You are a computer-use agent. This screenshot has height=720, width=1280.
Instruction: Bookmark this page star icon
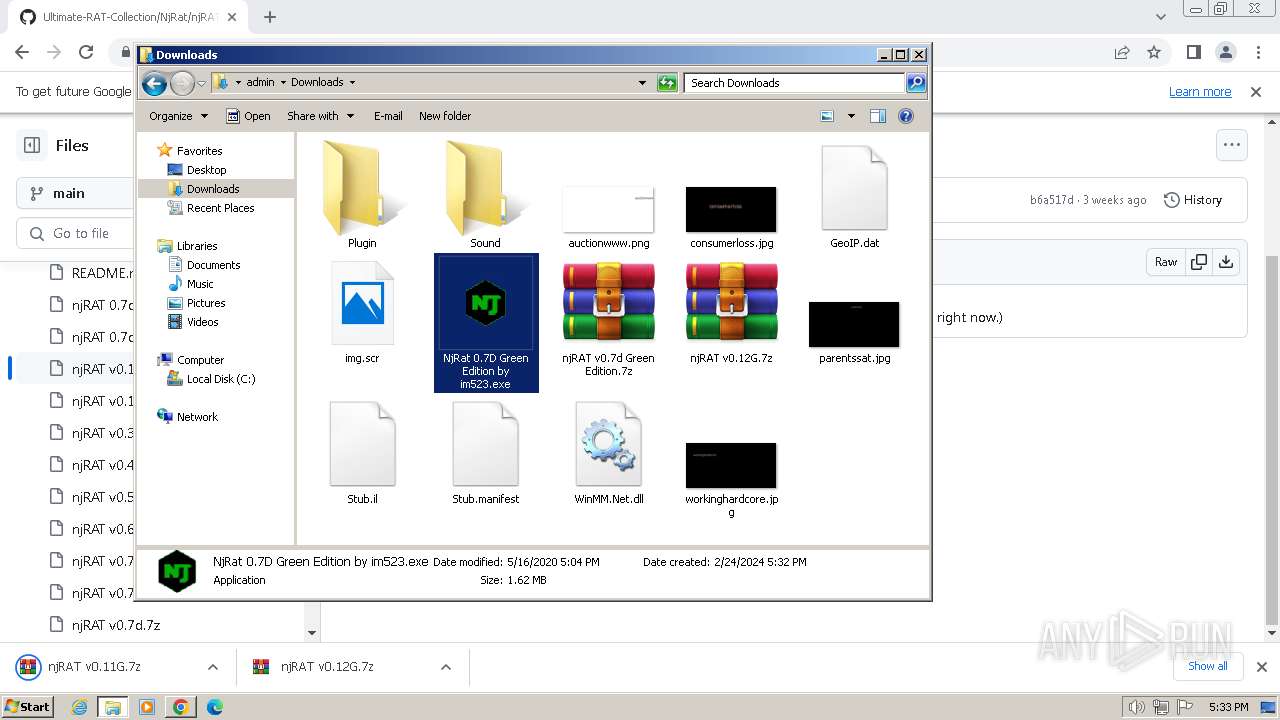1154,52
